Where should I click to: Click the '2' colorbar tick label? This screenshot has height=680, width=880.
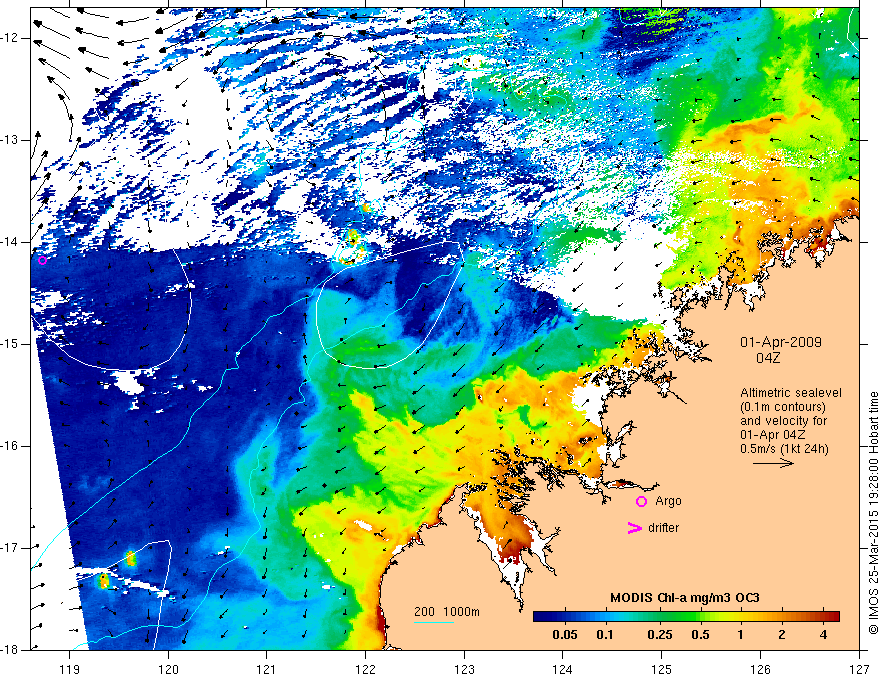[x=782, y=635]
